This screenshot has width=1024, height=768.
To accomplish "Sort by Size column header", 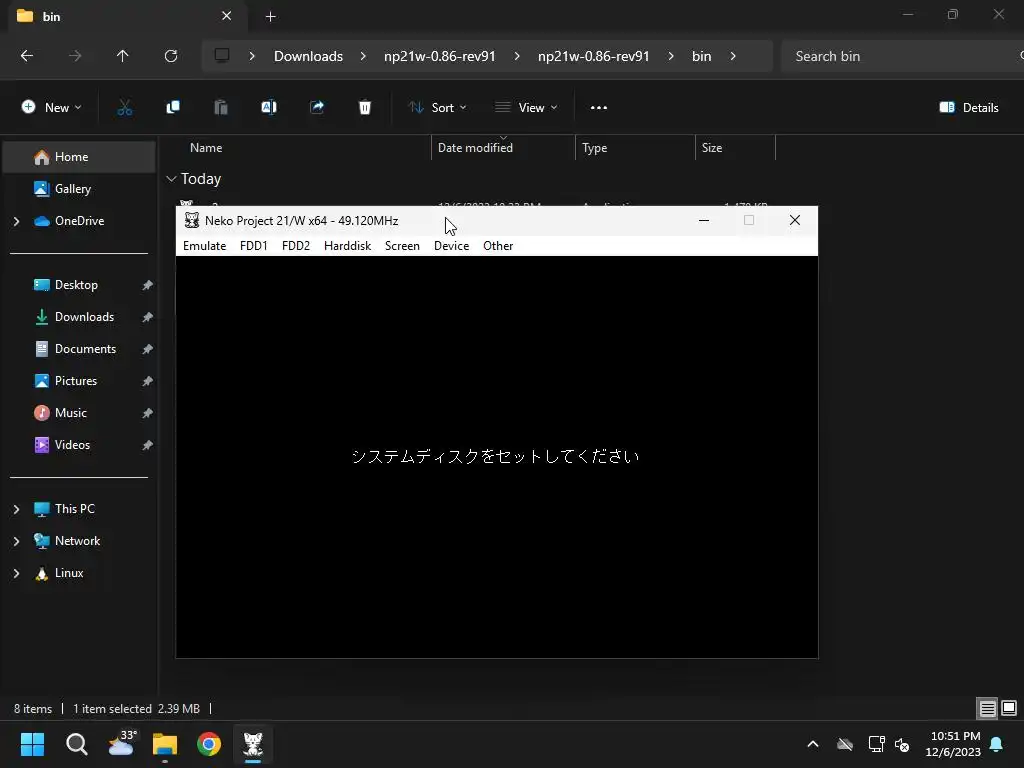I will [x=712, y=148].
